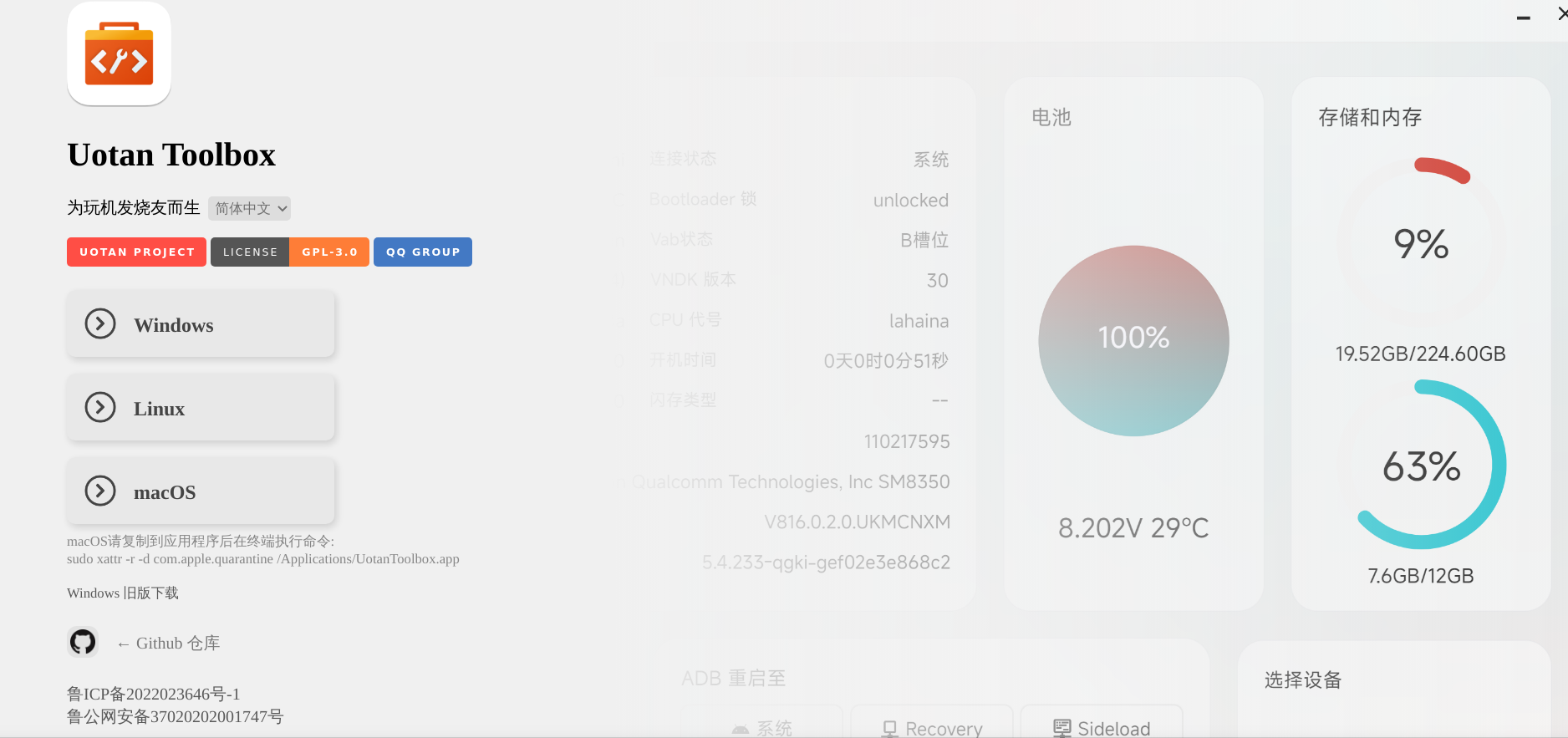Click the sudo xattr command line text

[x=263, y=558]
